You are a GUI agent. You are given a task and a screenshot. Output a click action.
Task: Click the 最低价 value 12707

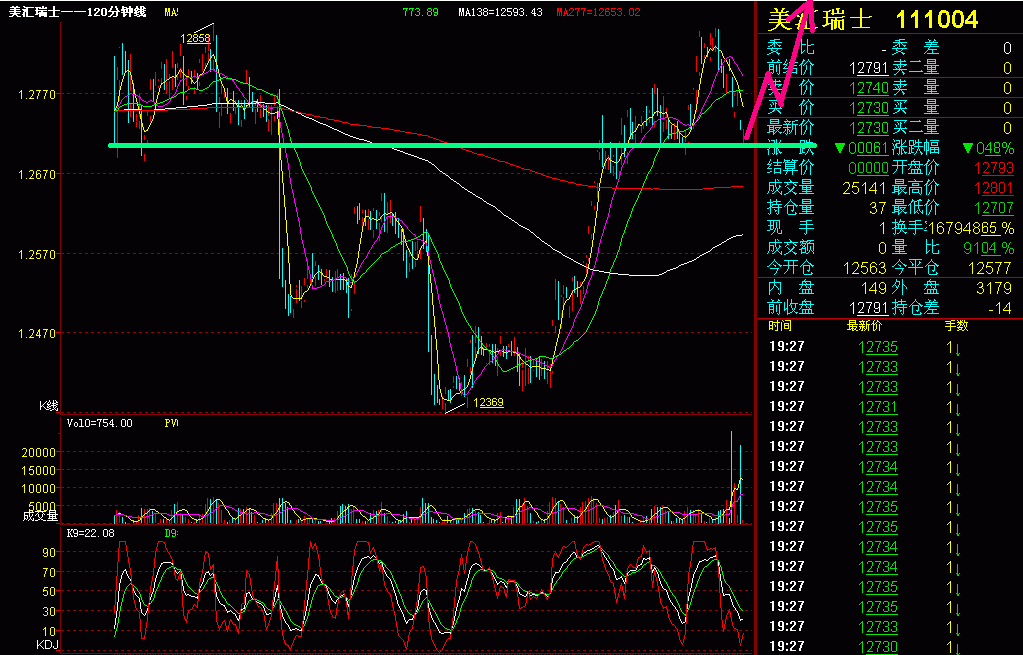(994, 208)
